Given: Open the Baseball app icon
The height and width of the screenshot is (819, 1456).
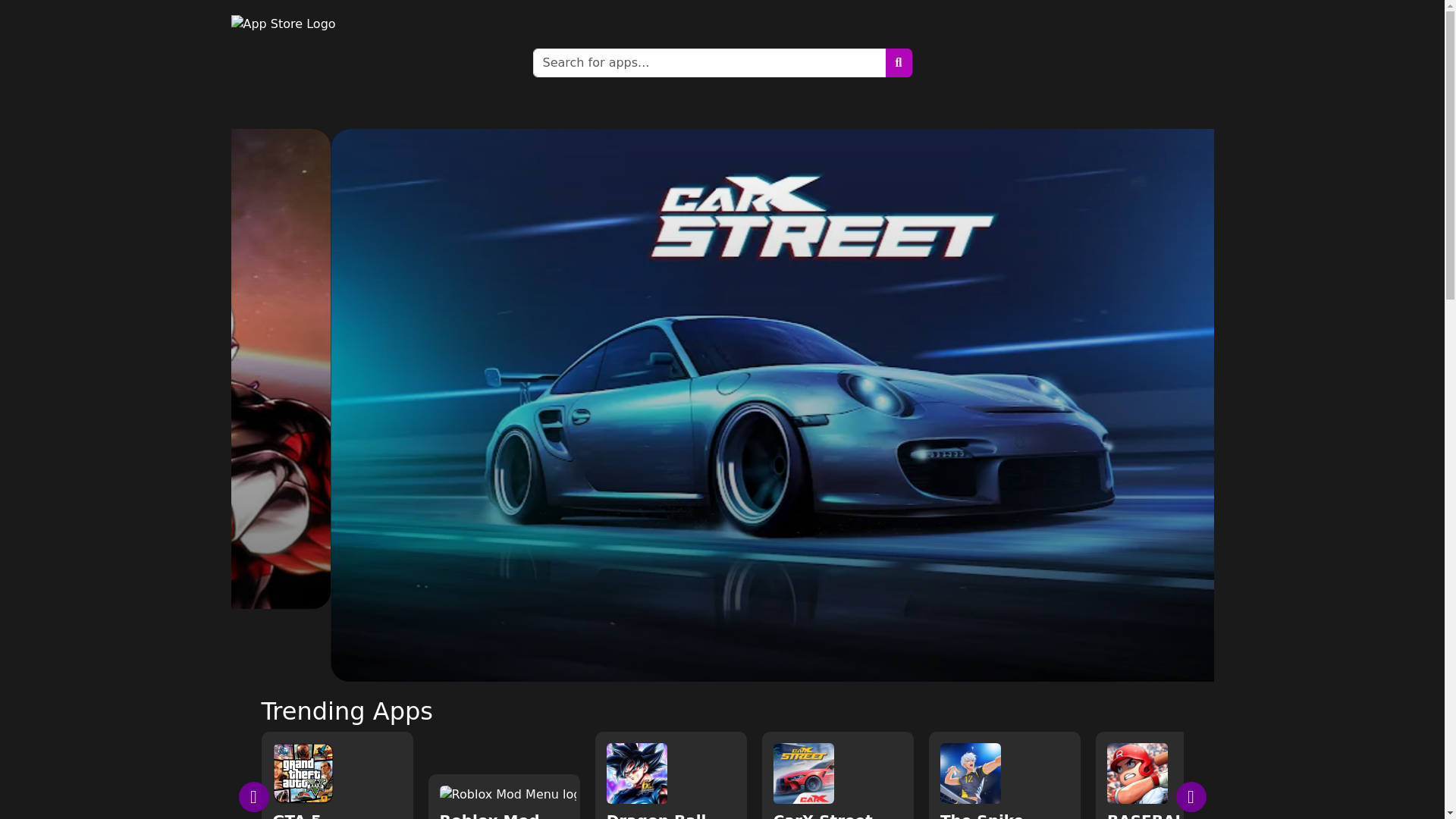Looking at the screenshot, I should click(1137, 773).
